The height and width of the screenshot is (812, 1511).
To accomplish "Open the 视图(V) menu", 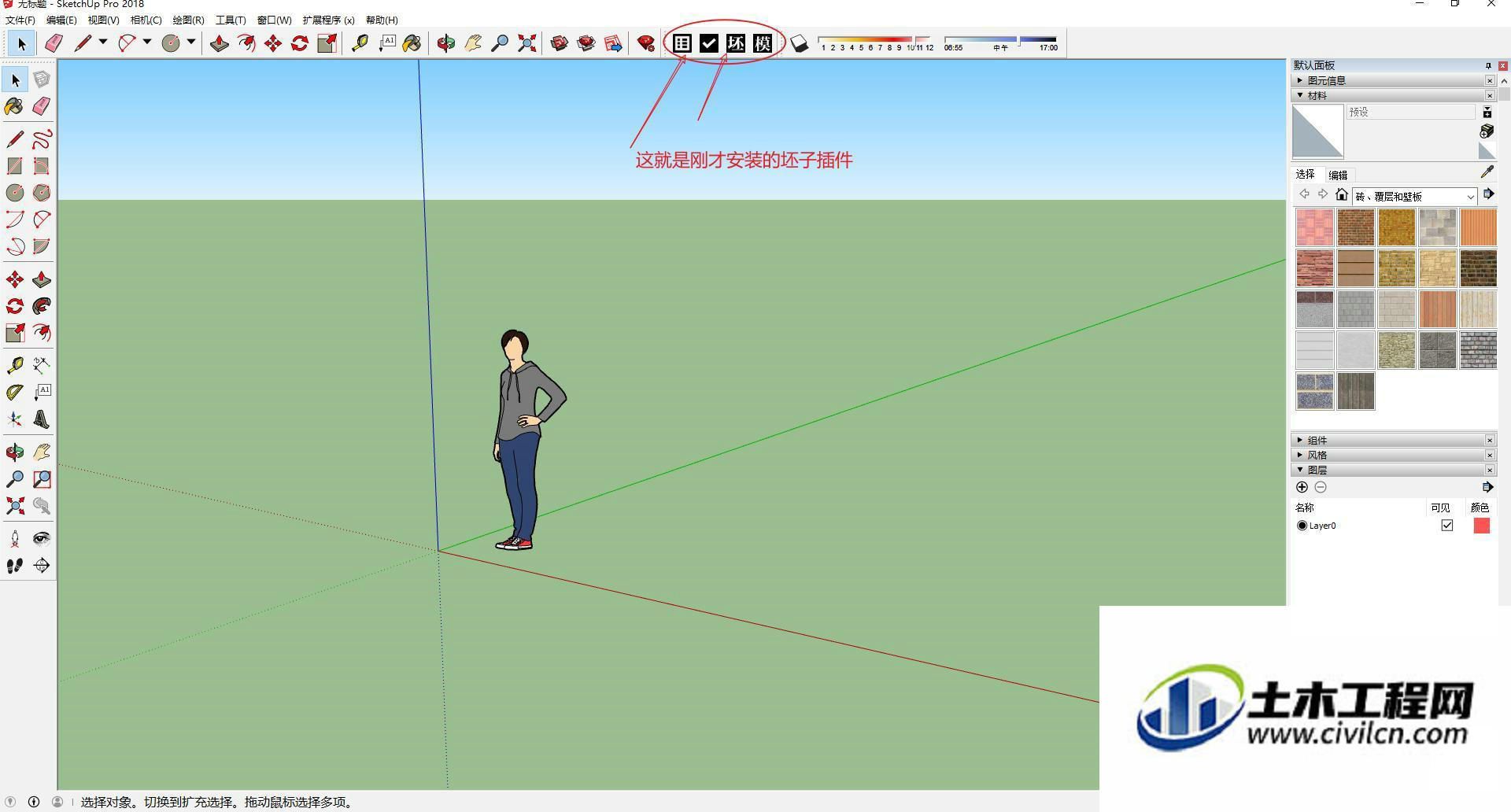I will pyautogui.click(x=103, y=20).
